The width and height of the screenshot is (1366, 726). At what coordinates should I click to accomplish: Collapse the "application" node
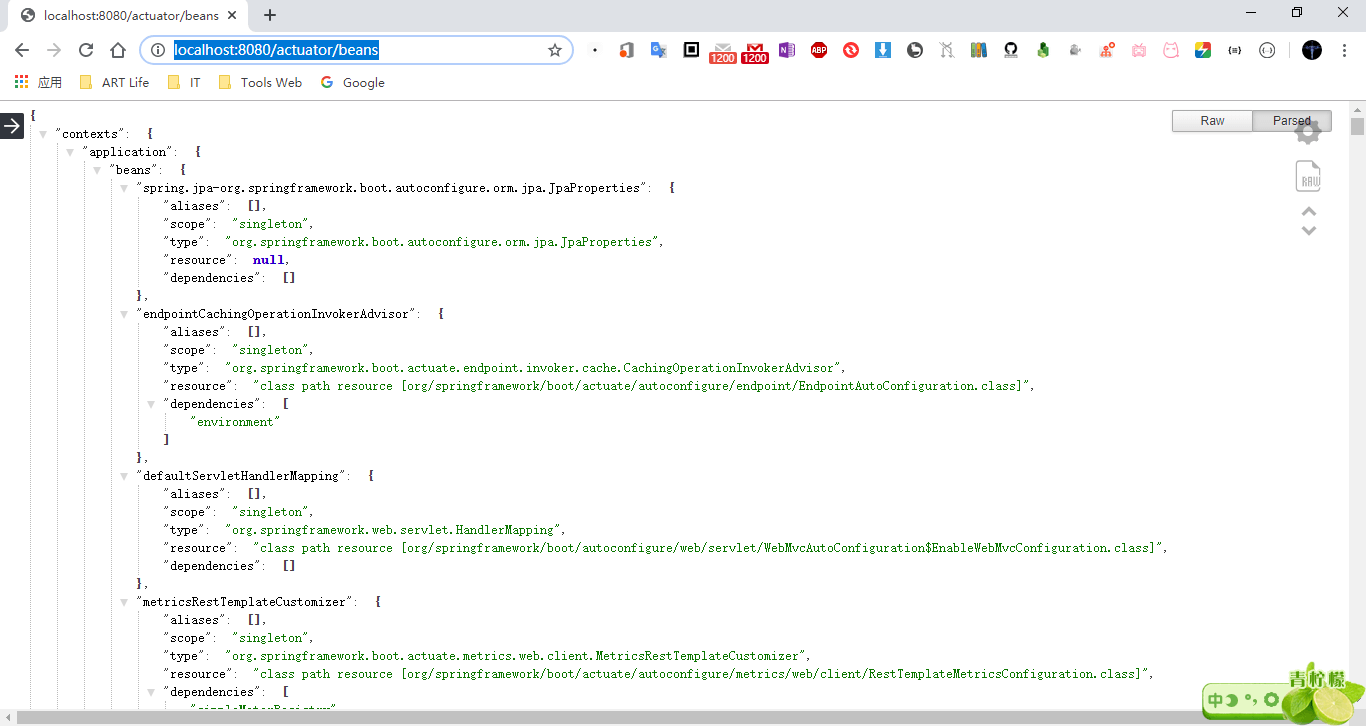[x=71, y=152]
